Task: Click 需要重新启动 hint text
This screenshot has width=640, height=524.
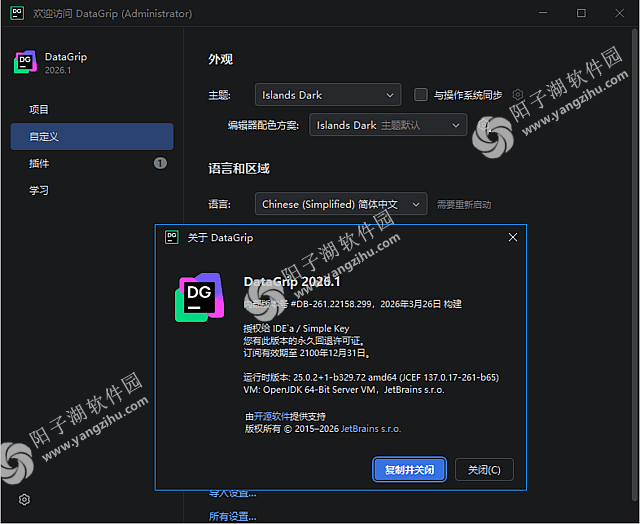Action: click(x=464, y=204)
